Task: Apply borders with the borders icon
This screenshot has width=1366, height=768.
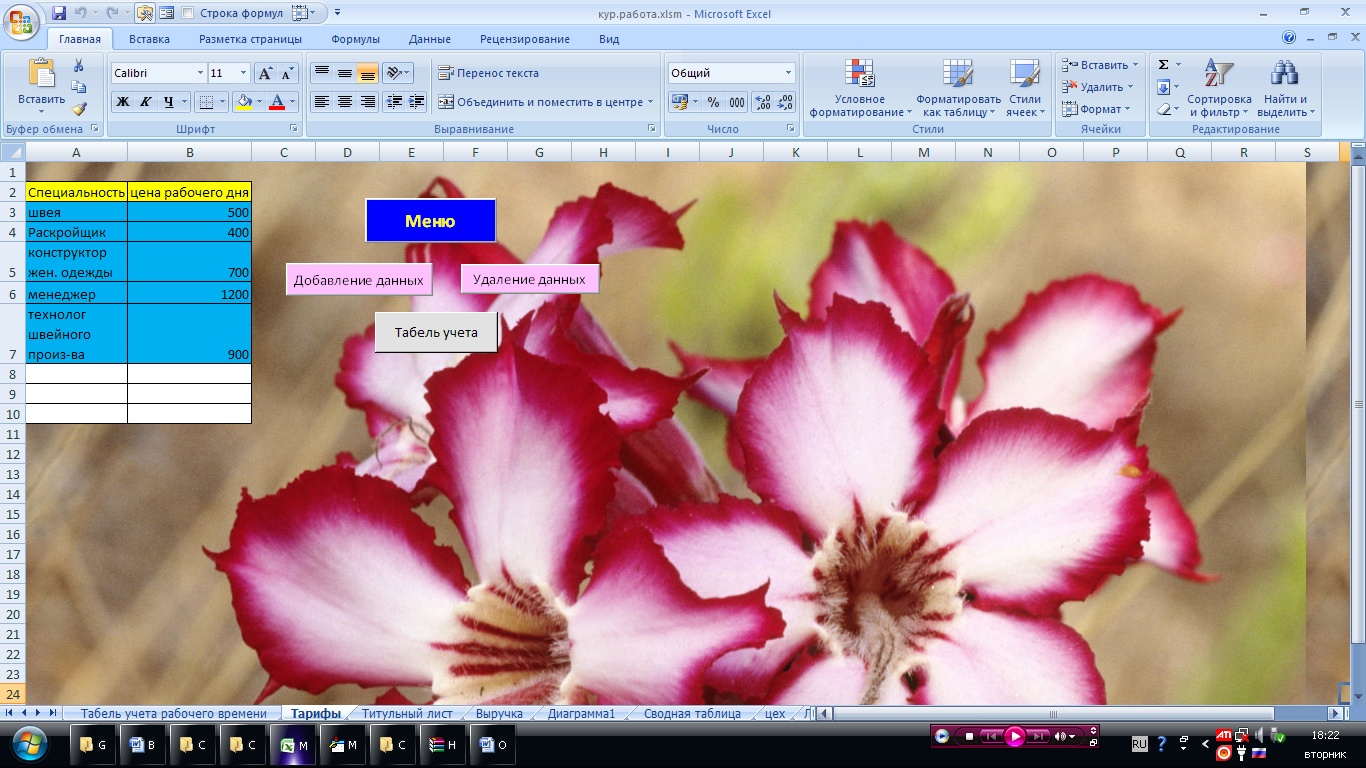Action: pyautogui.click(x=205, y=102)
